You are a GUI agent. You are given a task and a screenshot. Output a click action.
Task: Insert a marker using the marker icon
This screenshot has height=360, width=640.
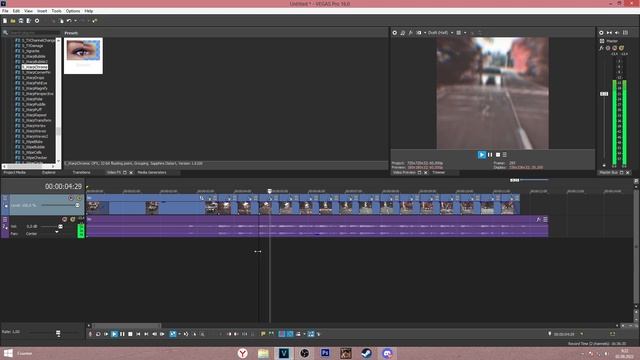tap(263, 334)
